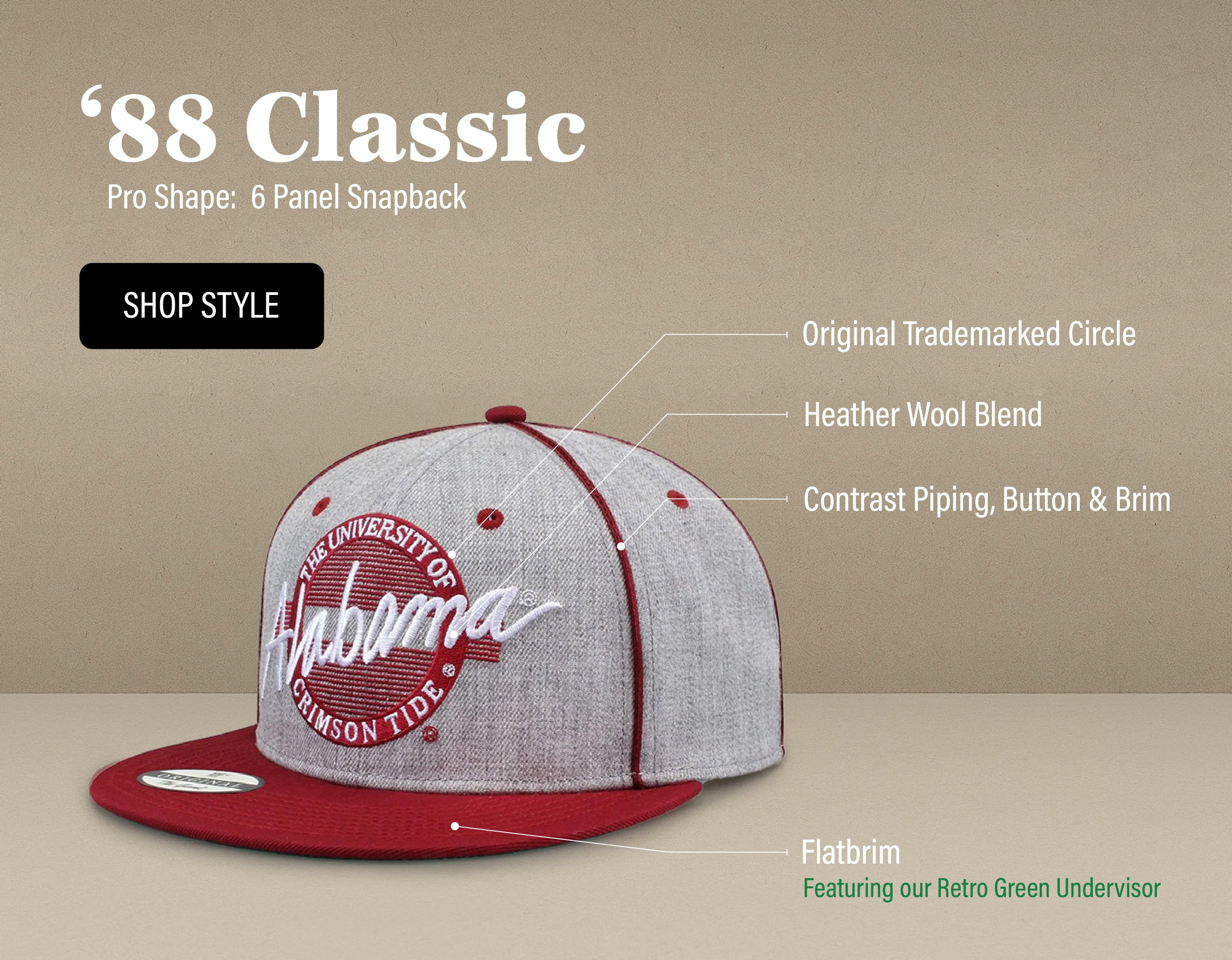This screenshot has height=960, width=1232.
Task: Click the SHOP STYLE button
Action: click(x=201, y=306)
